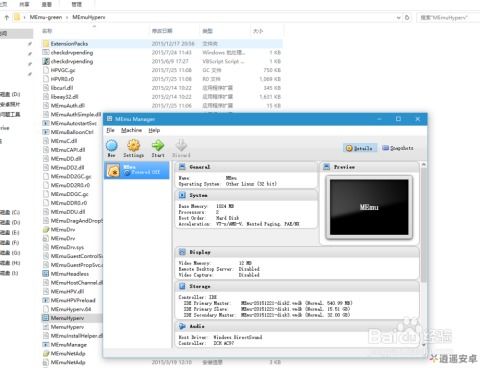Click the General section icon
The image size is (480, 368).
182,167
